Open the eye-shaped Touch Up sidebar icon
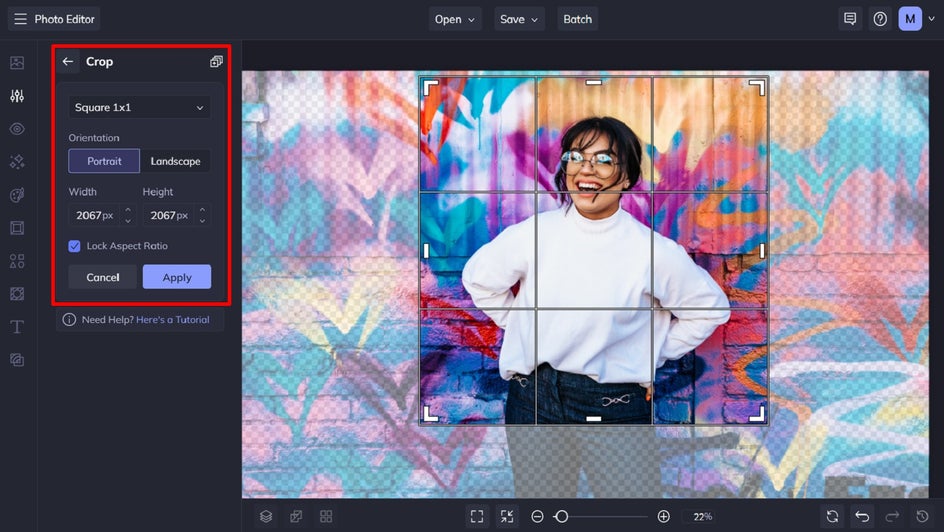The height and width of the screenshot is (532, 944). (17, 129)
